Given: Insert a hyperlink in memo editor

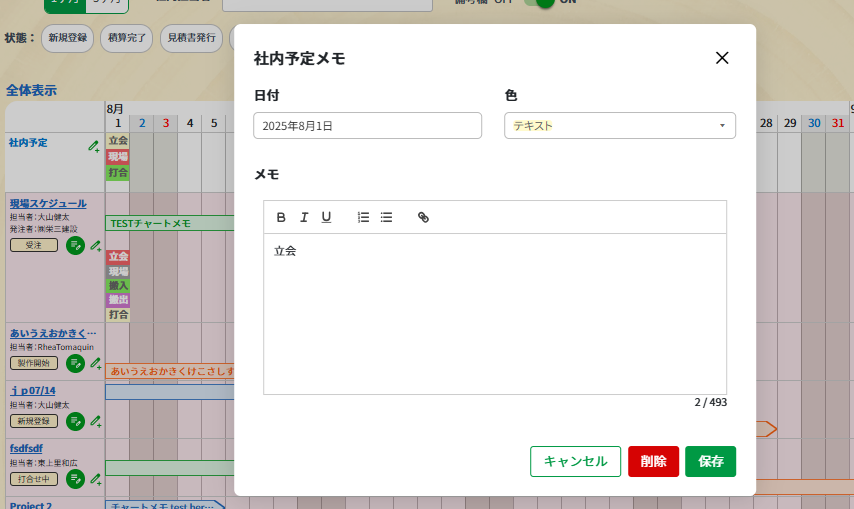Looking at the screenshot, I should tap(423, 217).
